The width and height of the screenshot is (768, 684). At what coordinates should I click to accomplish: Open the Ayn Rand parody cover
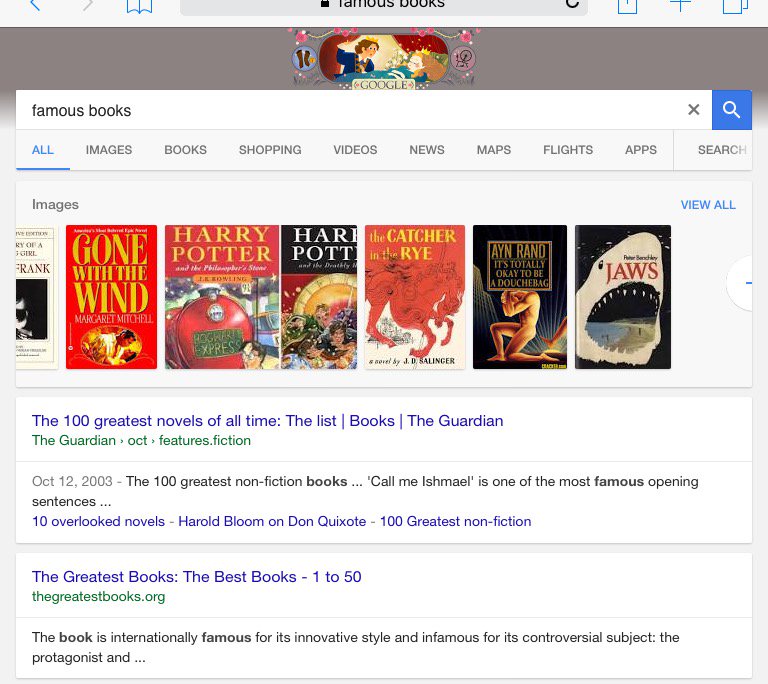coord(520,297)
